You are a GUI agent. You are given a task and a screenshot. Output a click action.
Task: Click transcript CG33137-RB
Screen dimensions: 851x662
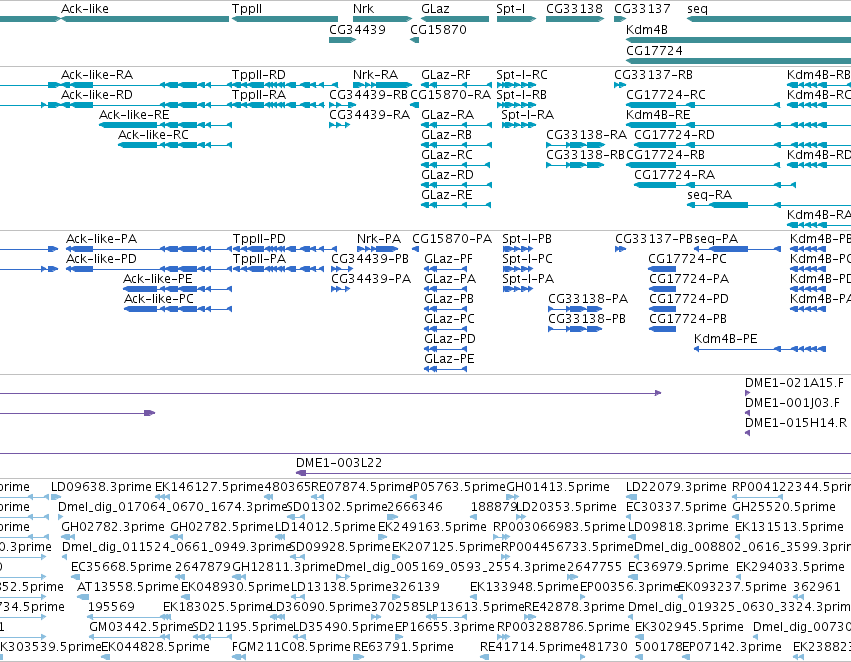tap(653, 75)
